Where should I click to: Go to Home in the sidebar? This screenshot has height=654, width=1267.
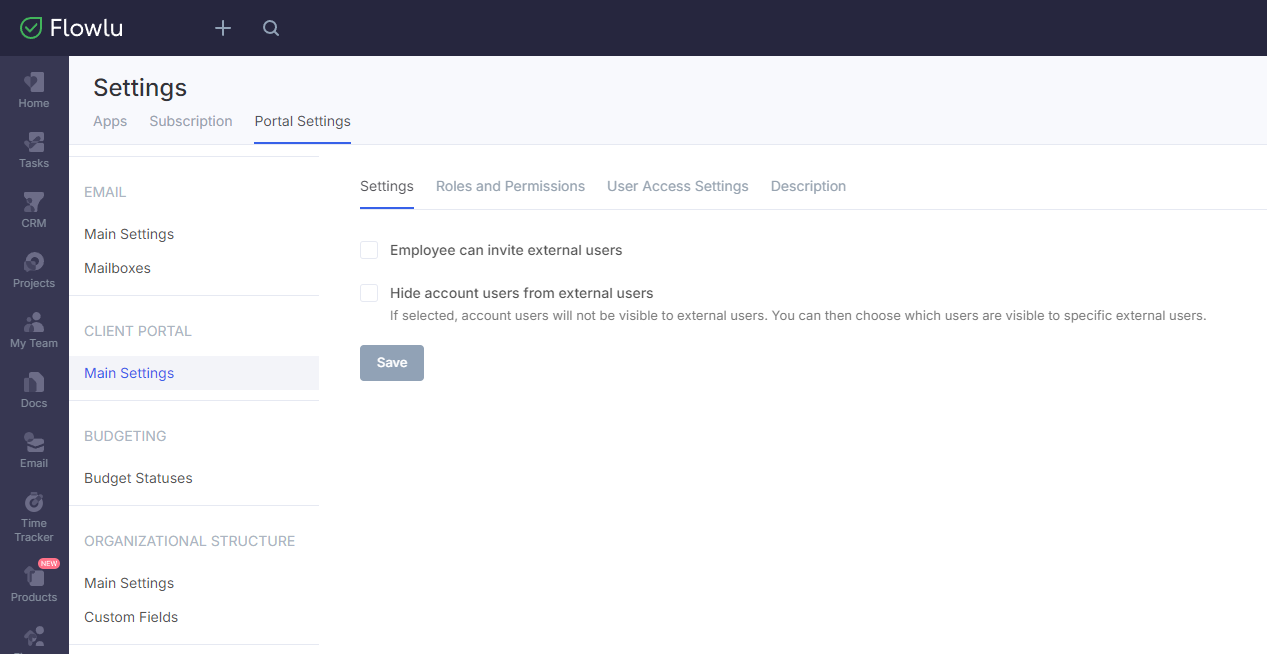pos(34,90)
